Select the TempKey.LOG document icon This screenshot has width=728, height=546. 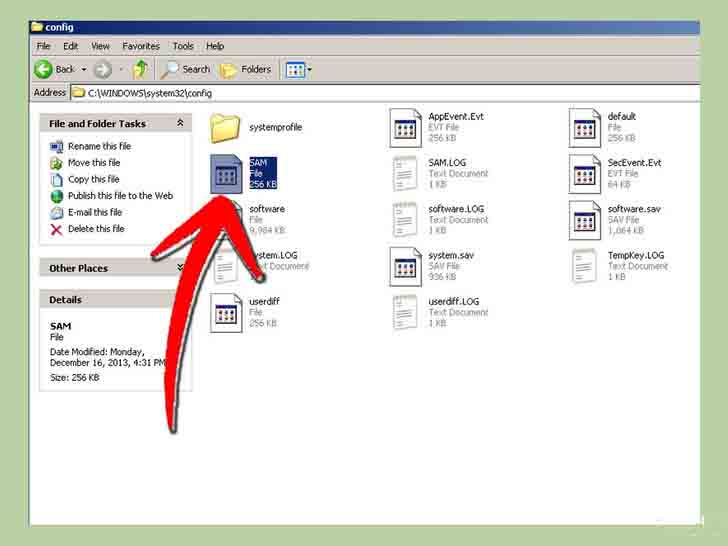click(x=584, y=266)
